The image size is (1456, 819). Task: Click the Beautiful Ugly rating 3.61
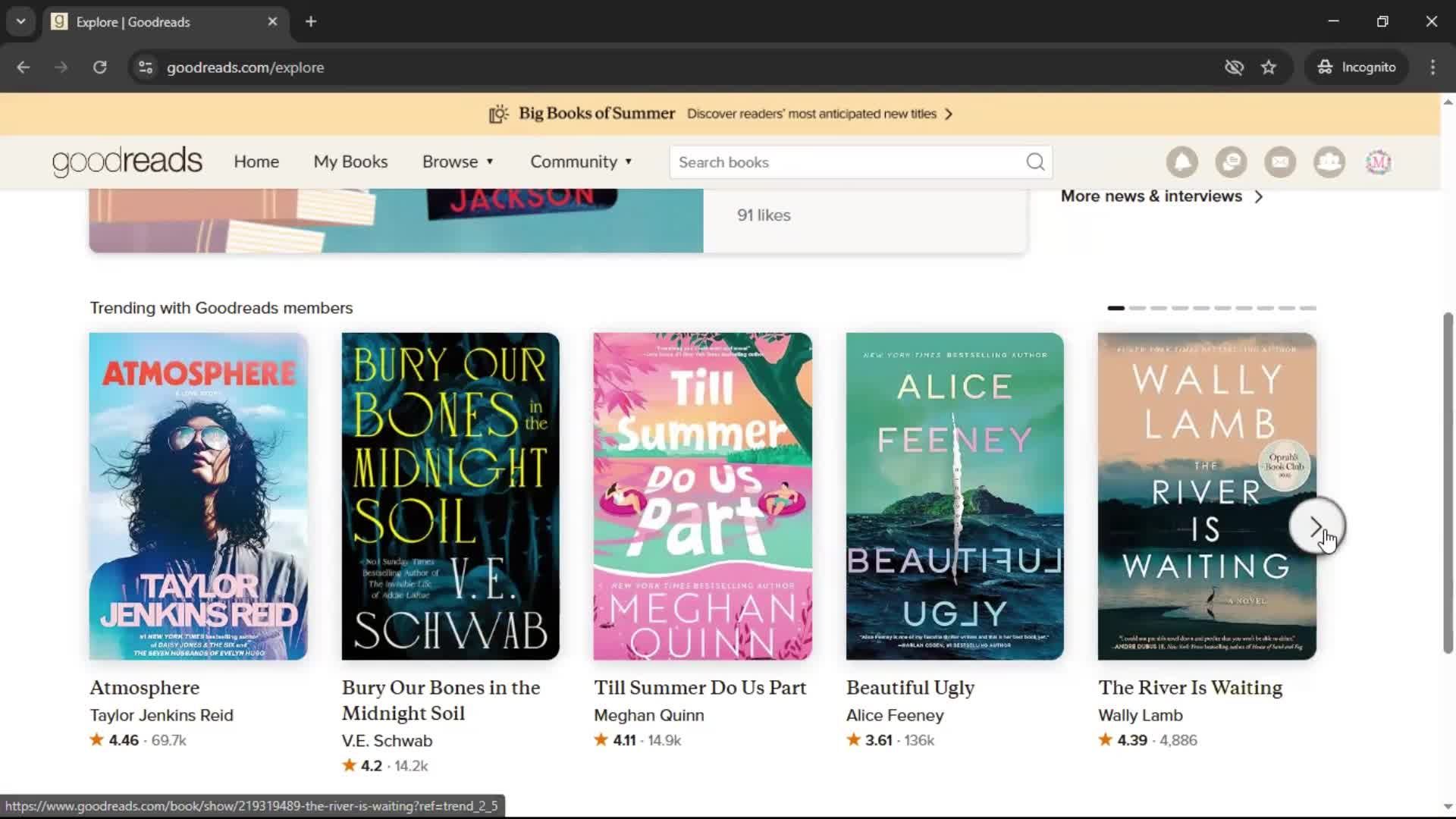tap(878, 740)
